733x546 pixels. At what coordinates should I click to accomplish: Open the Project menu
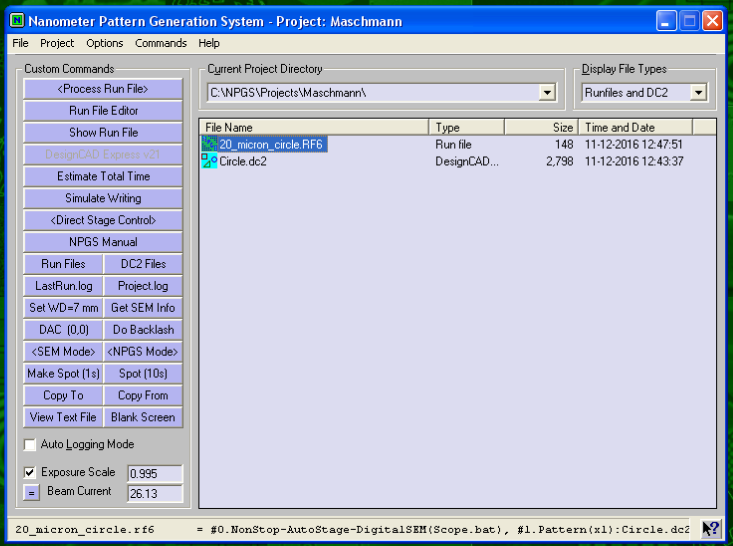pyautogui.click(x=57, y=43)
